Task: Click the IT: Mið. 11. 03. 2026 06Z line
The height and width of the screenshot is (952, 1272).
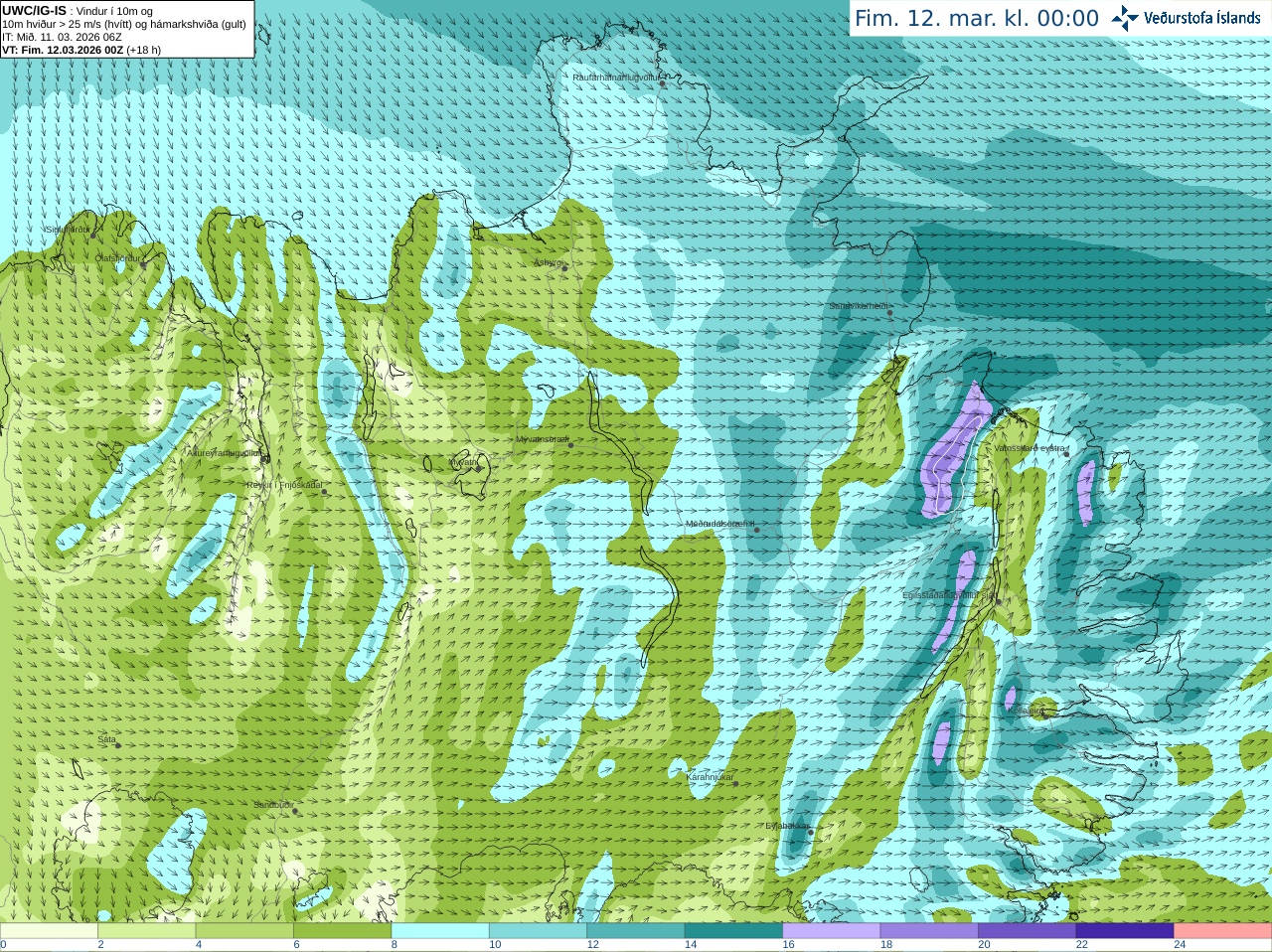Action: [x=62, y=37]
